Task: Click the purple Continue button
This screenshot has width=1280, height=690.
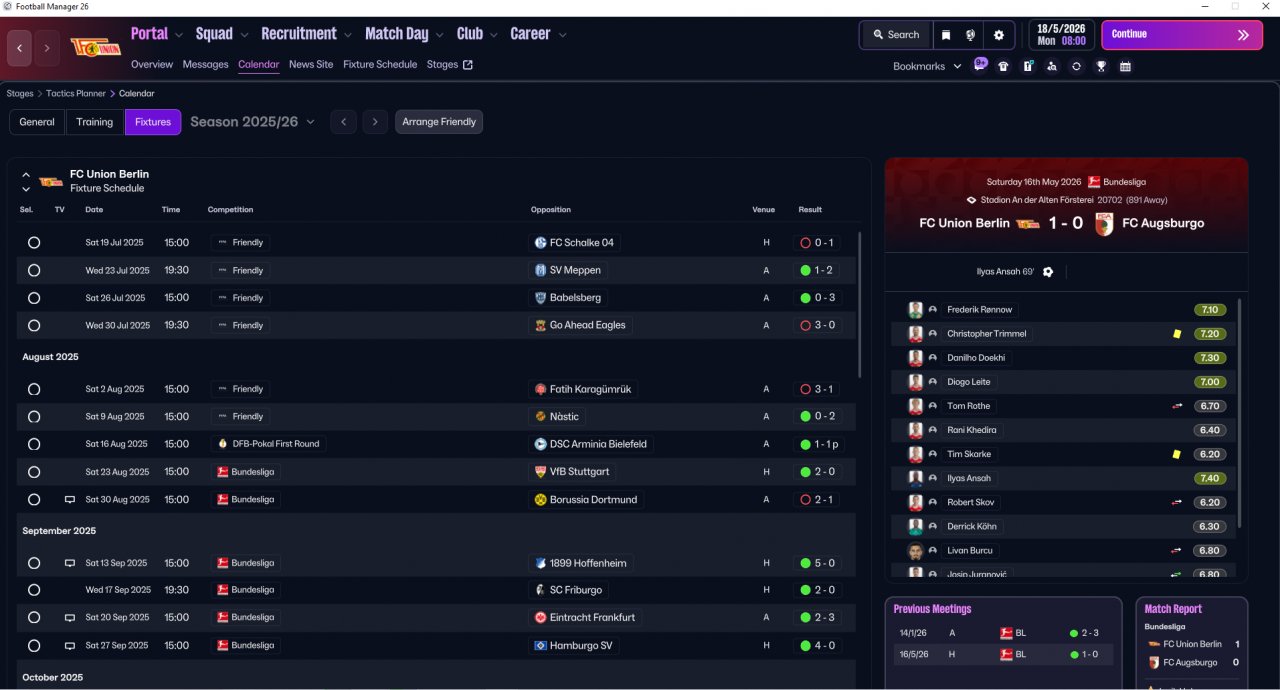Action: click(x=1182, y=35)
